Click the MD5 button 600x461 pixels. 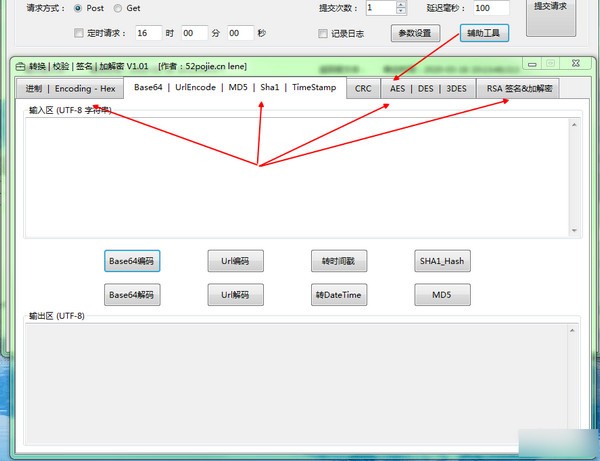pyautogui.click(x=442, y=295)
